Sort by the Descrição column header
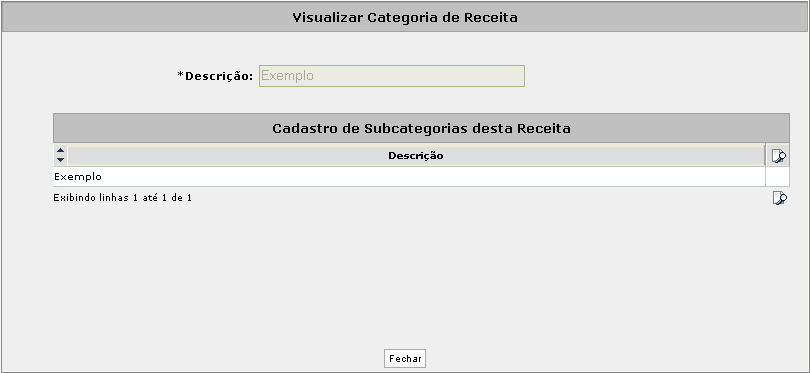Image resolution: width=810 pixels, height=373 pixels. (x=416, y=156)
